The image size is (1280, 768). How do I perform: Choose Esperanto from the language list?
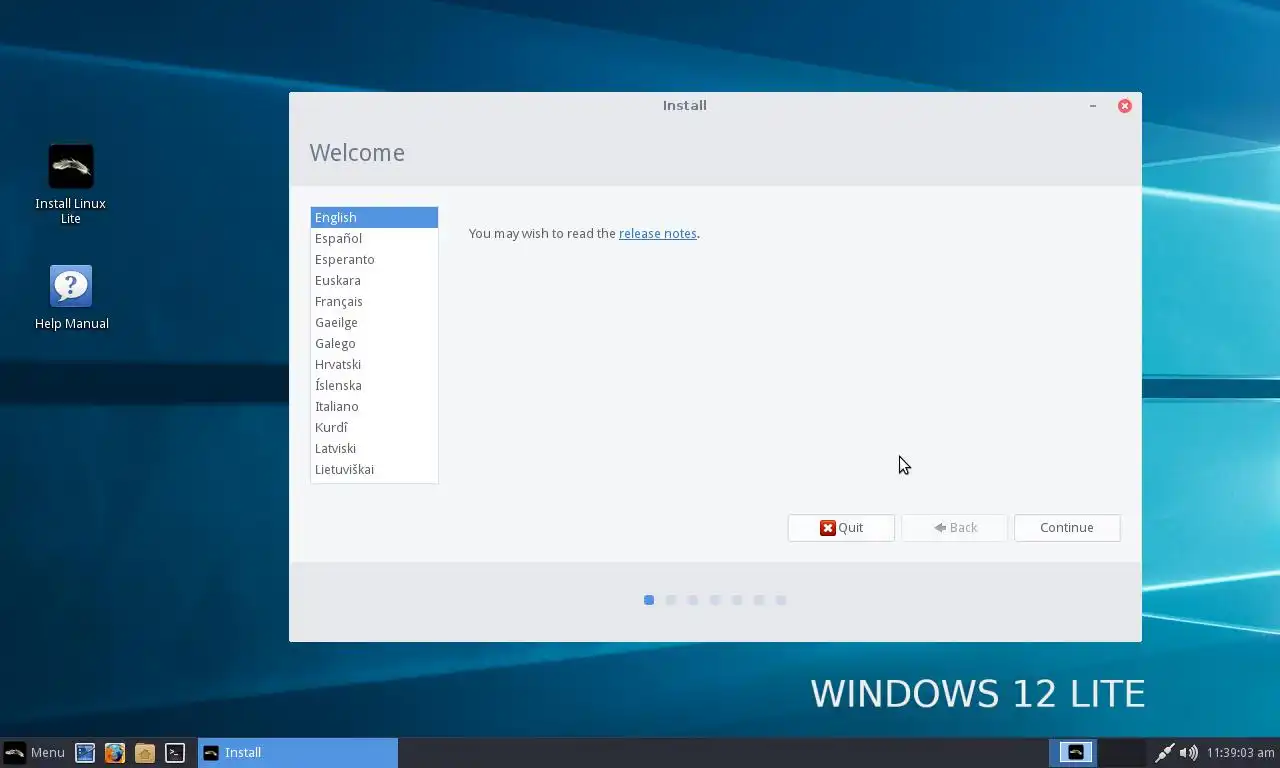(374, 259)
